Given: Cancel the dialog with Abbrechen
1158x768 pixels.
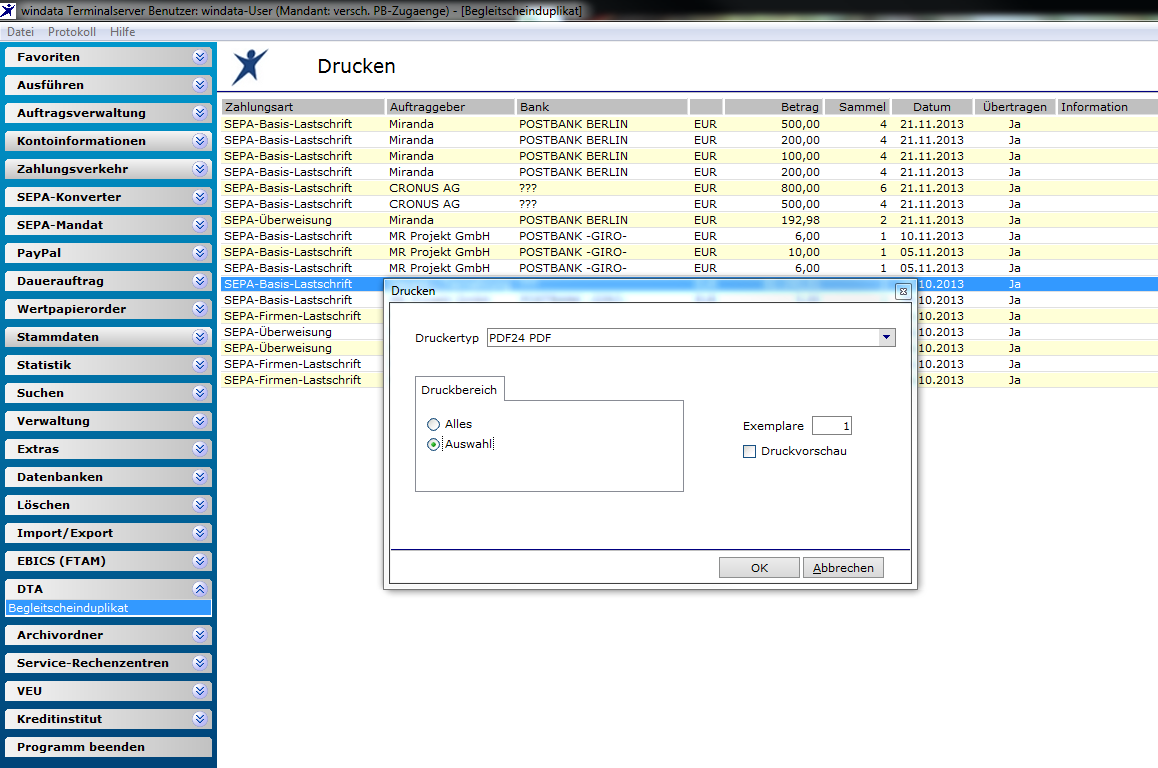Looking at the screenshot, I should click(843, 568).
